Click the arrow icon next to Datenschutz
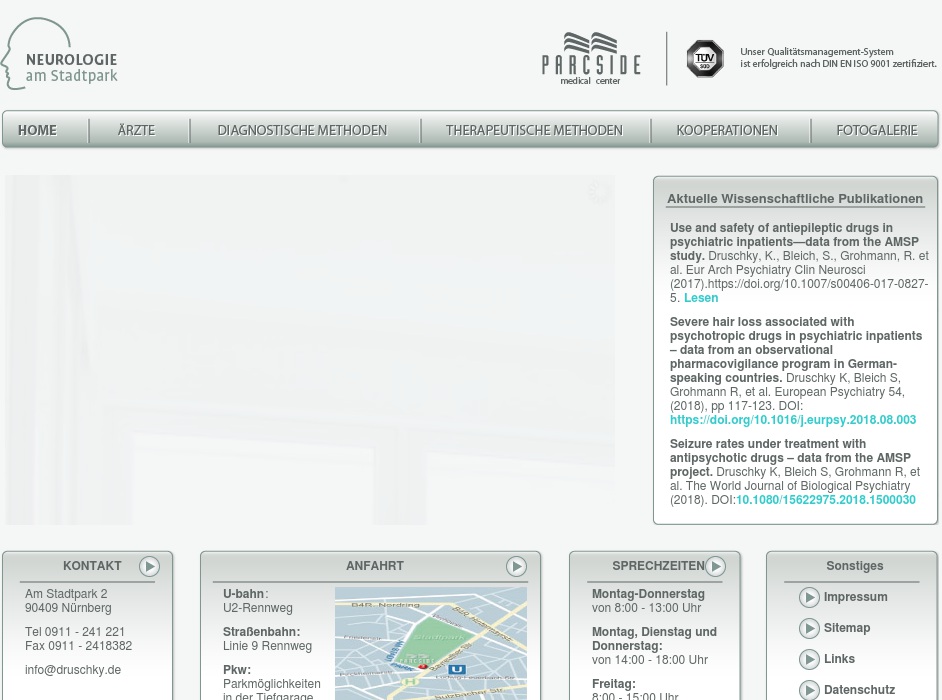Image resolution: width=942 pixels, height=700 pixels. click(809, 690)
